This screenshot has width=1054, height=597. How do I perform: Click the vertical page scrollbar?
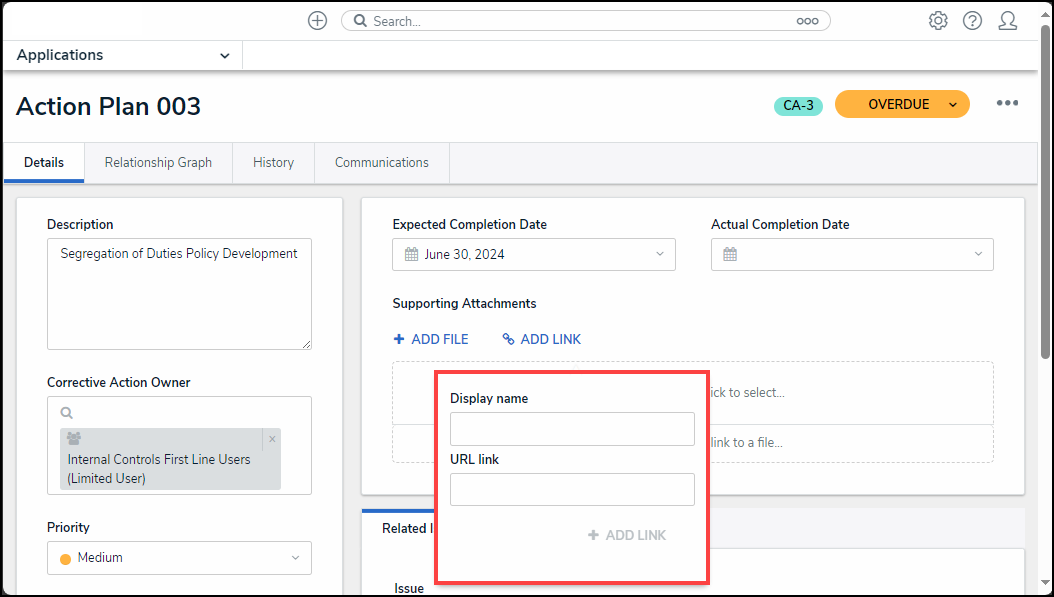point(1046,200)
